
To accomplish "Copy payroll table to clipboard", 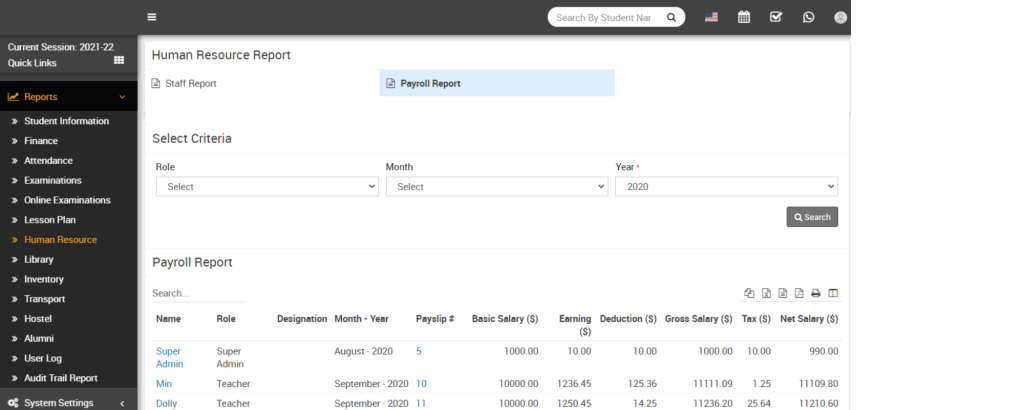I will [749, 294].
